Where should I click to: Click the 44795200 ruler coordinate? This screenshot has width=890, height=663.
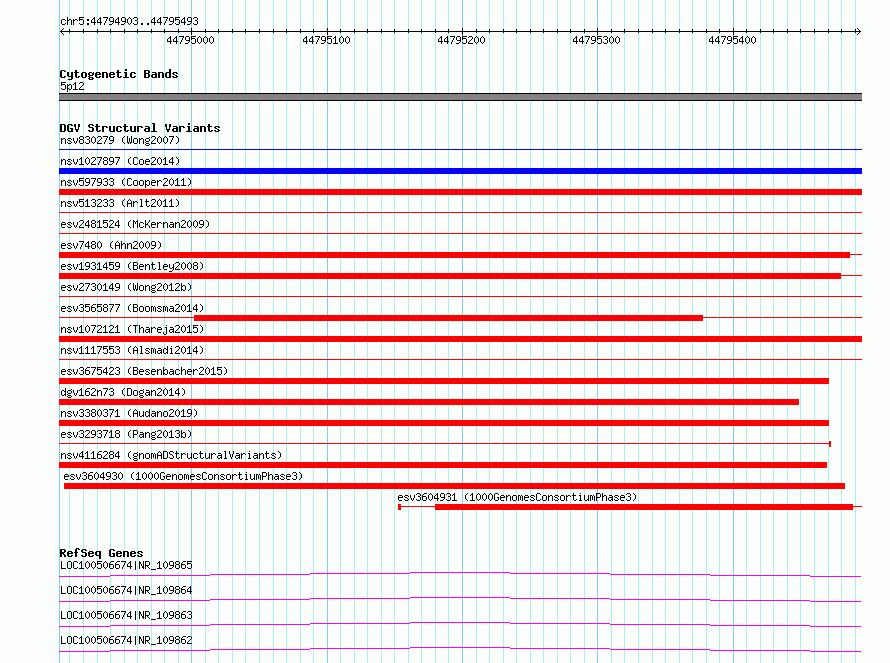[x=461, y=40]
